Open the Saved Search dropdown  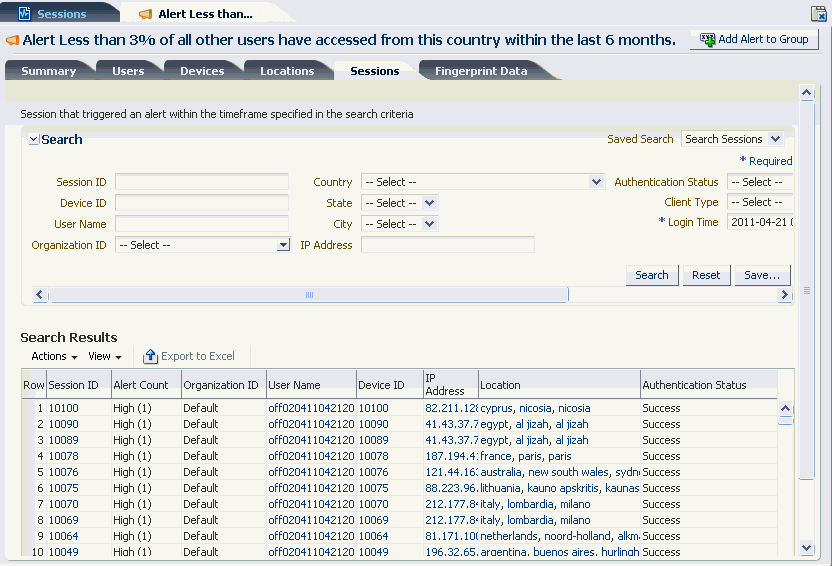tap(775, 139)
